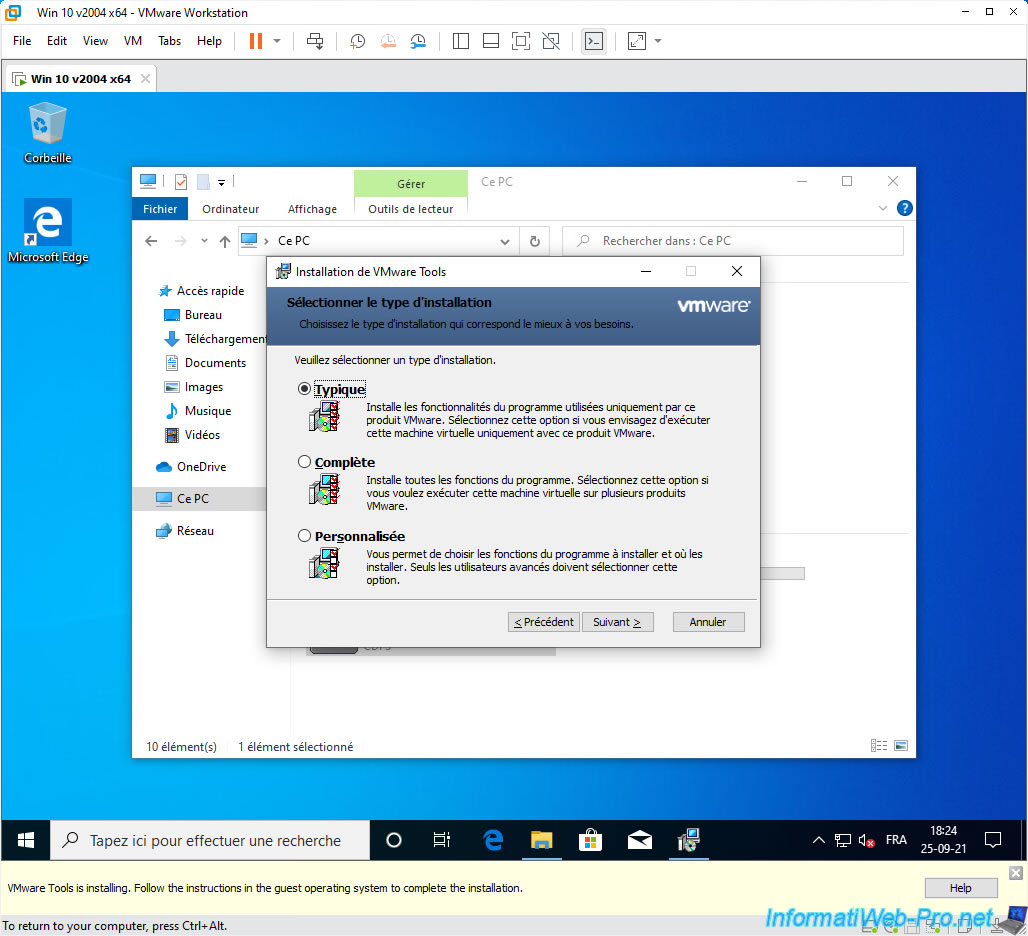
Task: Open the Tabs menu
Action: pyautogui.click(x=169, y=41)
